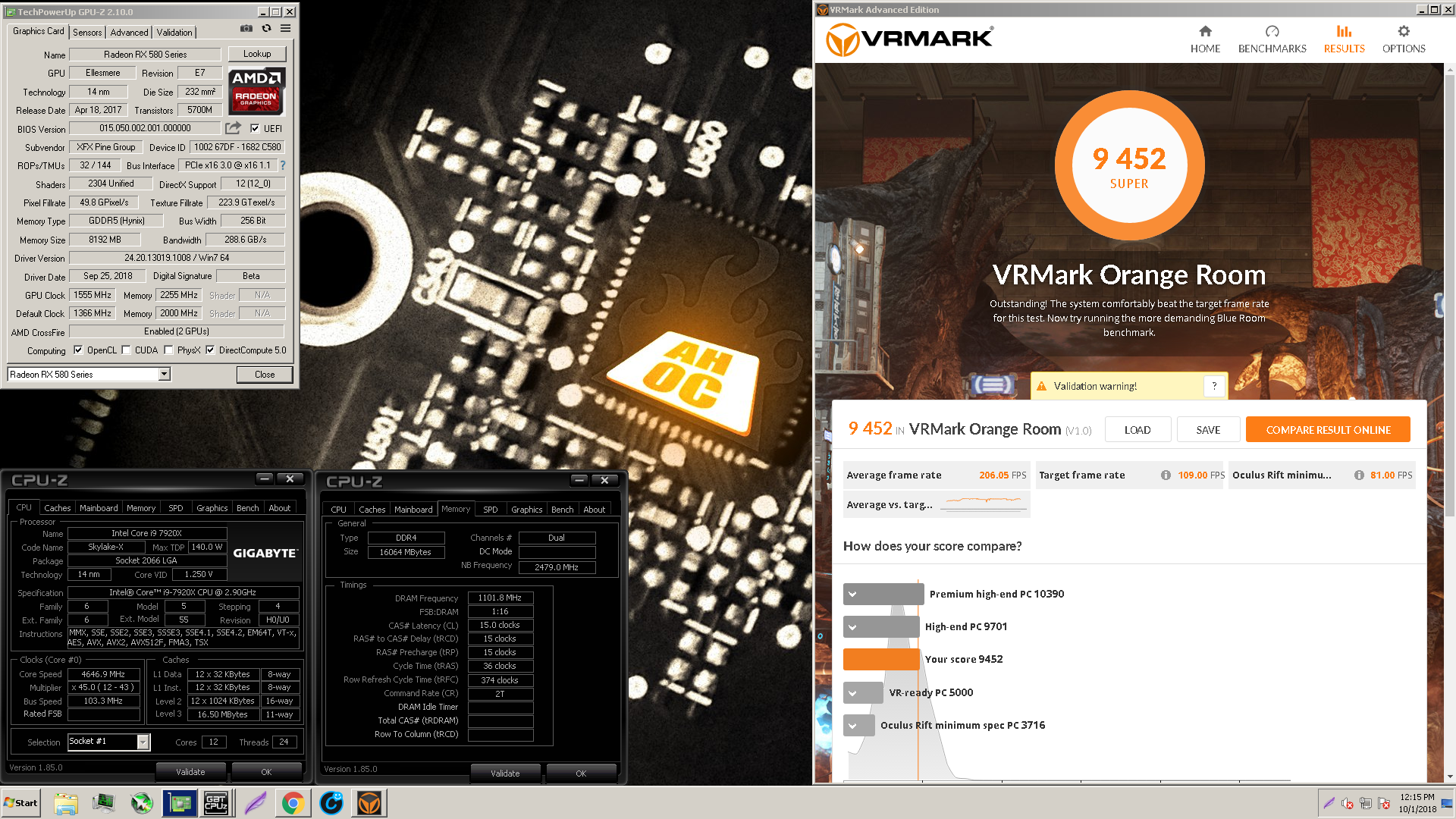Click the network tray icon
Viewport: 1456px width, 819px height.
1366,804
